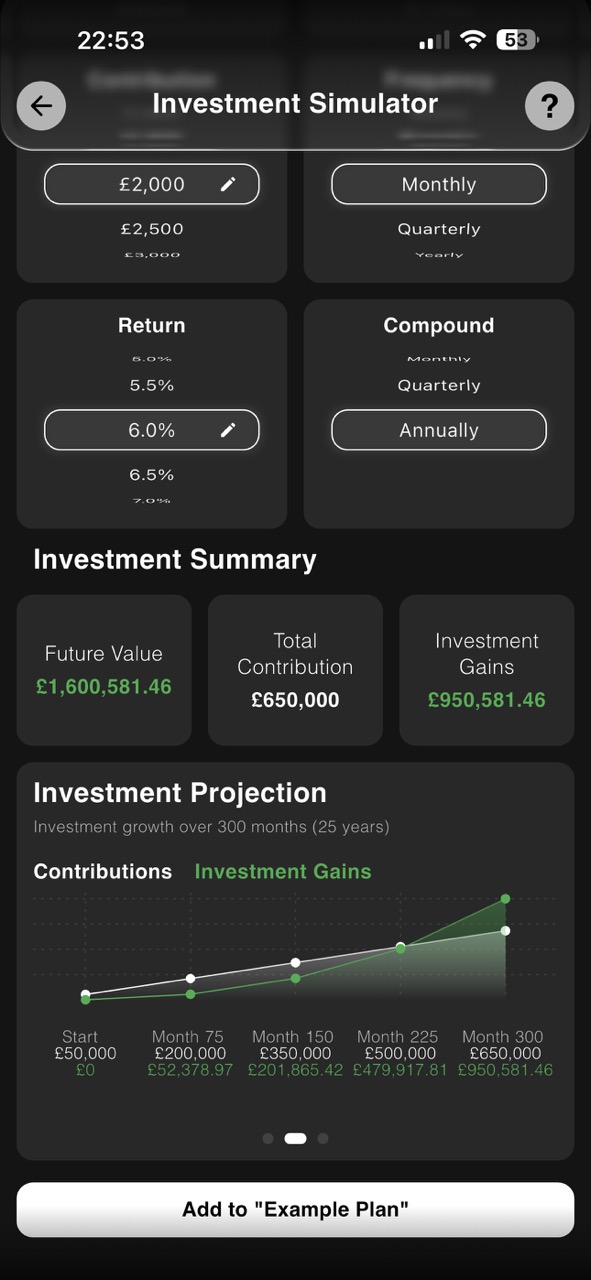The width and height of the screenshot is (591, 1280).
Task: Toggle the Investment Gains chart legend
Action: (x=282, y=871)
